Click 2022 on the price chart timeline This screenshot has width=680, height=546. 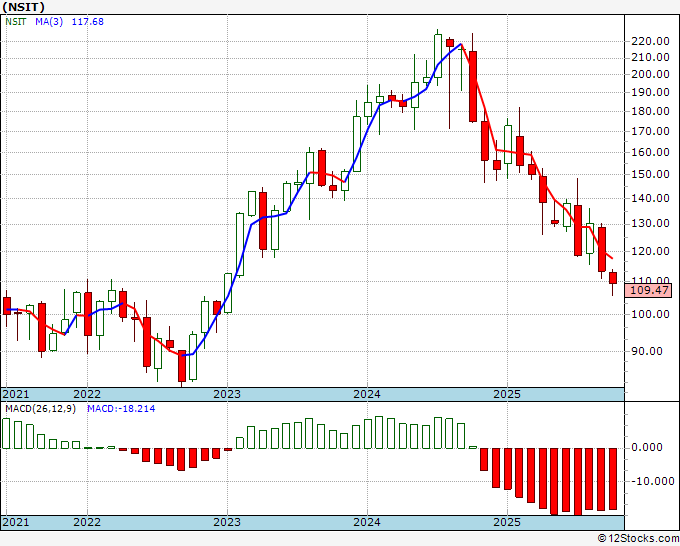(87, 394)
